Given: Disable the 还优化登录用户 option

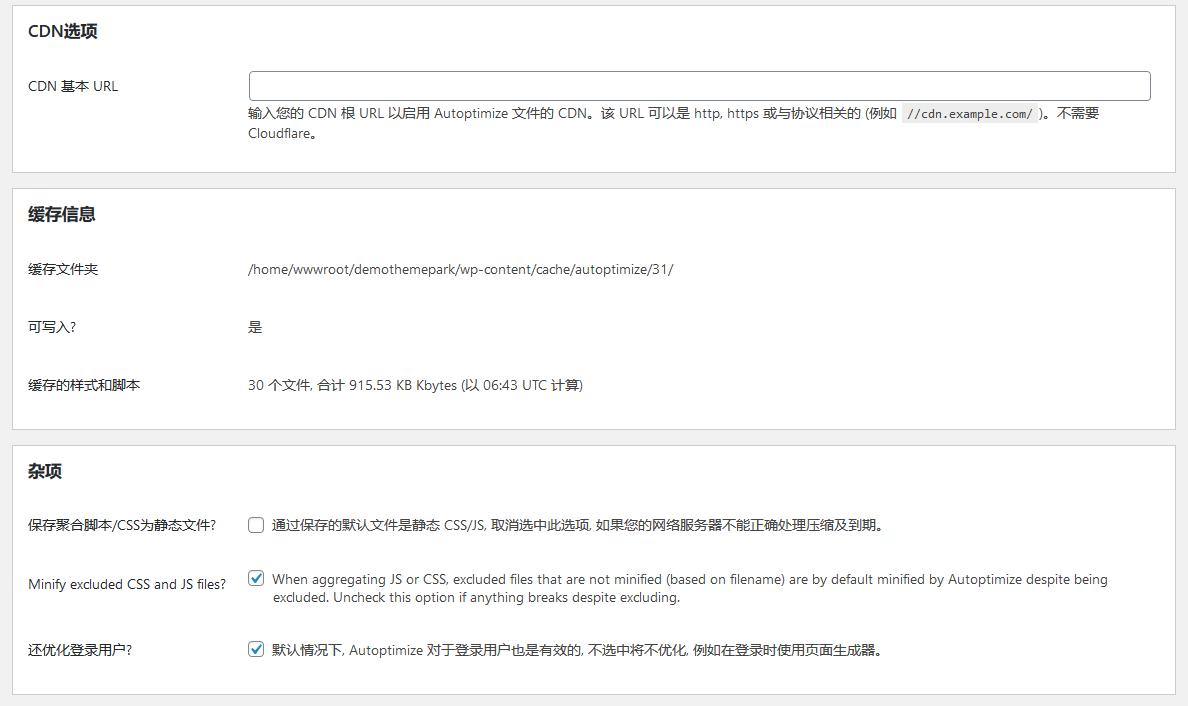Looking at the screenshot, I should pyautogui.click(x=256, y=649).
